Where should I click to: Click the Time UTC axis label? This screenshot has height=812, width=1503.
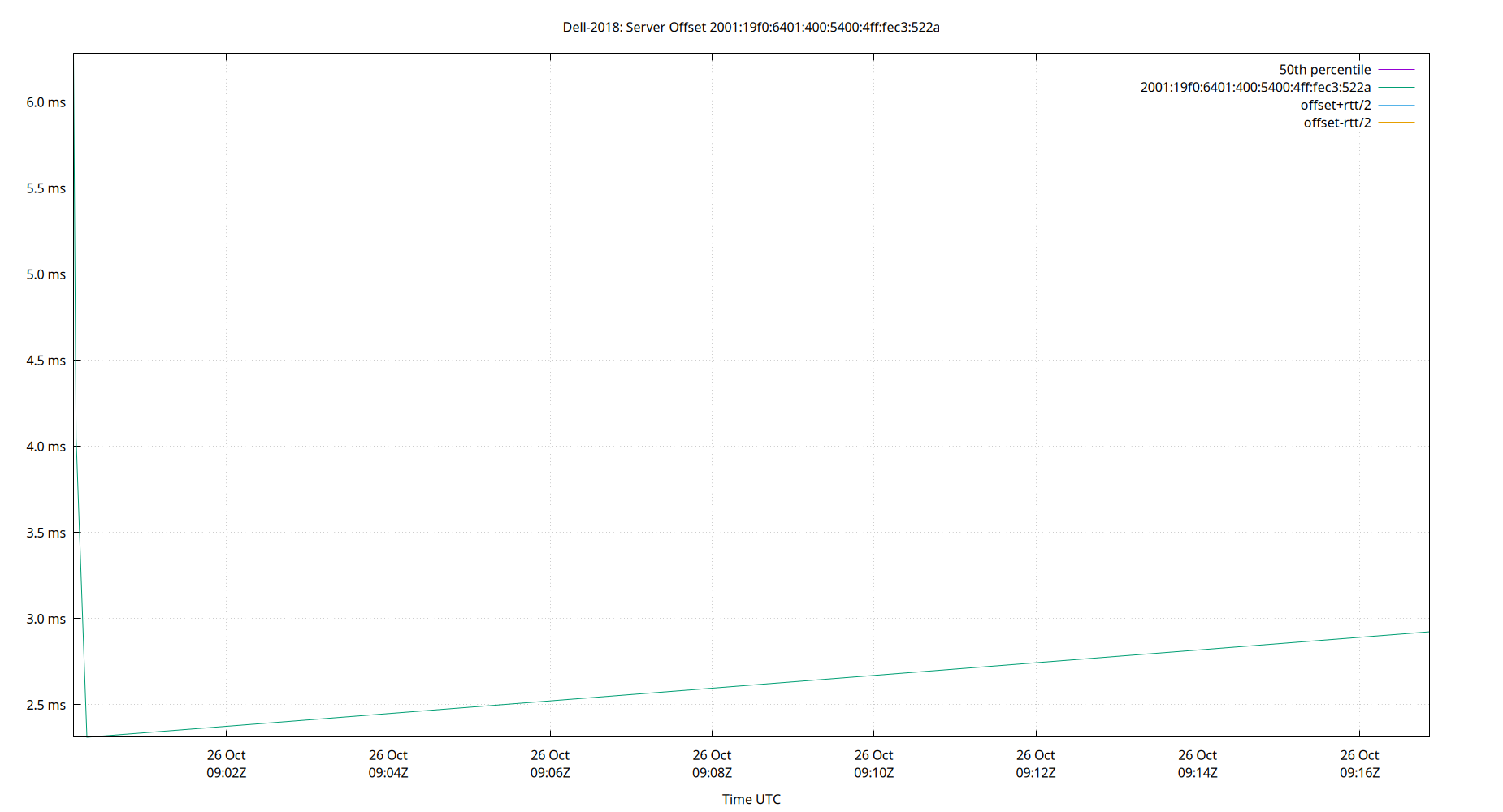(751, 799)
